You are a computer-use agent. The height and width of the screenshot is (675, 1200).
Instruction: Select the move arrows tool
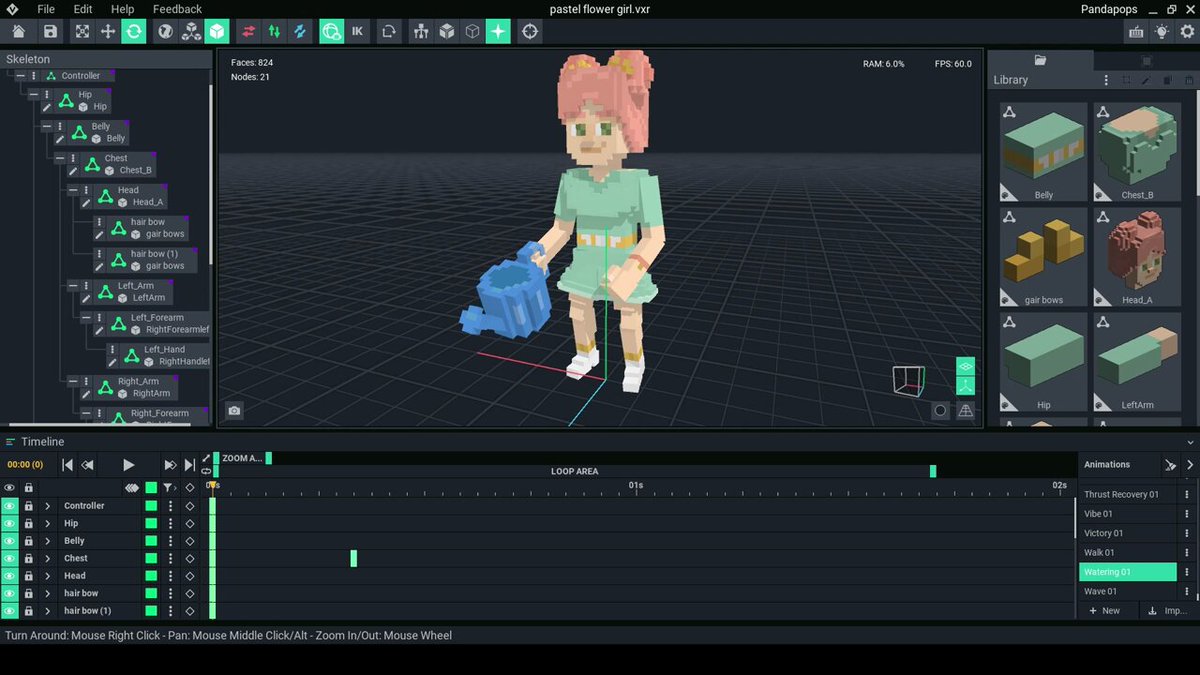pyautogui.click(x=108, y=32)
